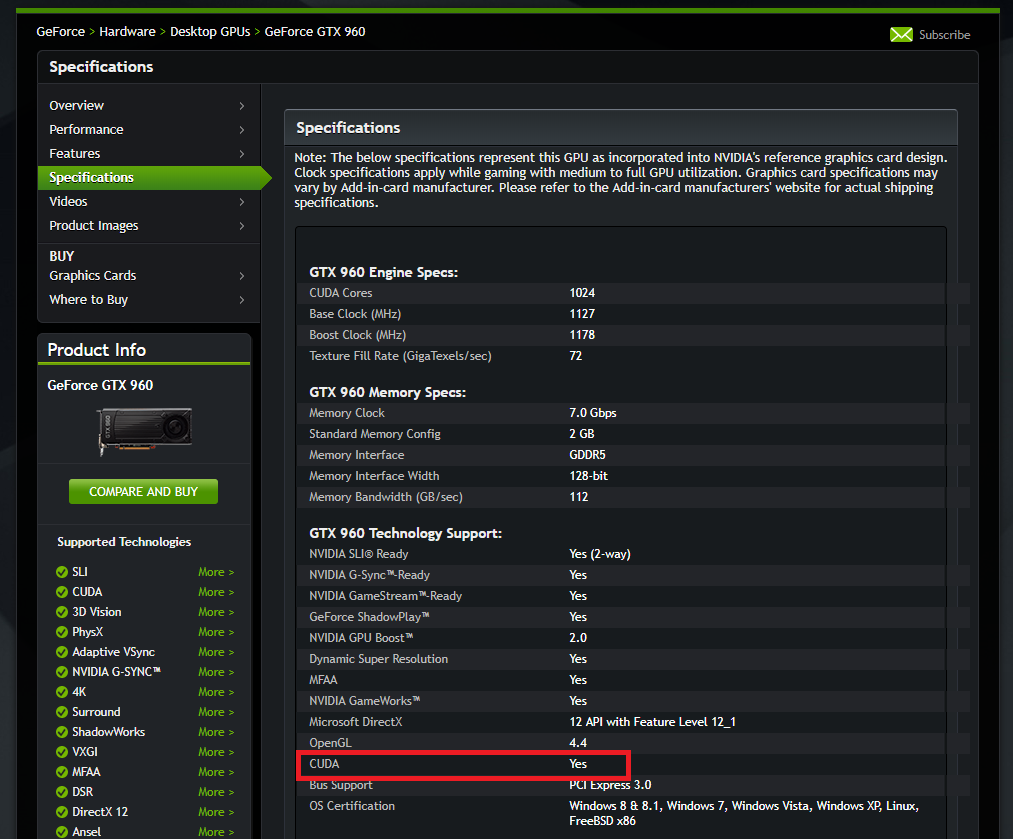Screen dimensions: 1013x839
Task: Click the chevron next to Graphics Cards
Action: pos(242,275)
